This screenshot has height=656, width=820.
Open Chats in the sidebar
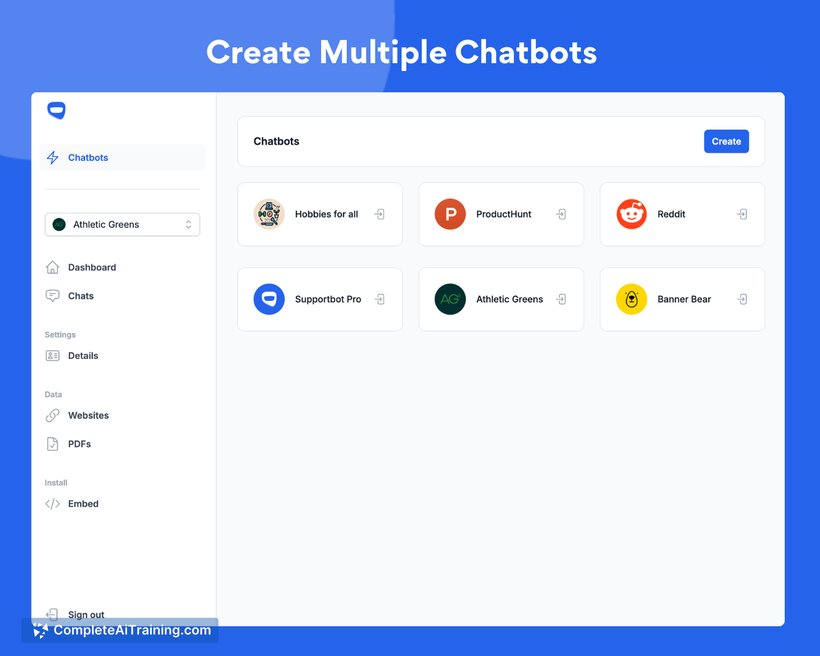tap(81, 296)
